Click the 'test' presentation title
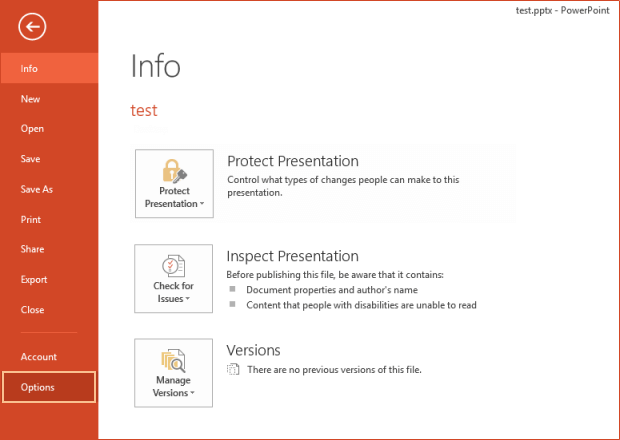The height and width of the screenshot is (440, 620). point(144,111)
